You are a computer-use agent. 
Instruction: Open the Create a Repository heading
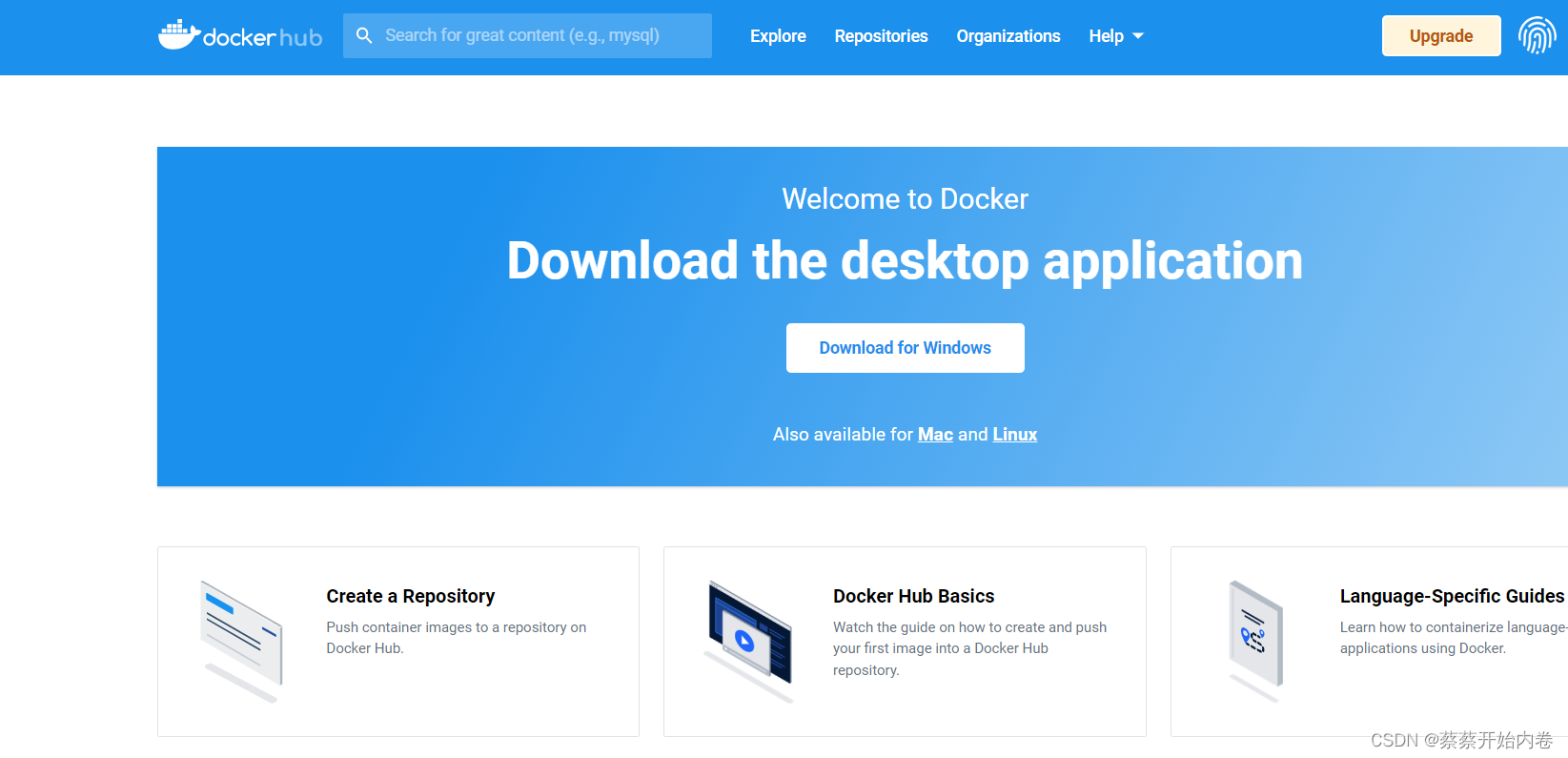point(411,596)
